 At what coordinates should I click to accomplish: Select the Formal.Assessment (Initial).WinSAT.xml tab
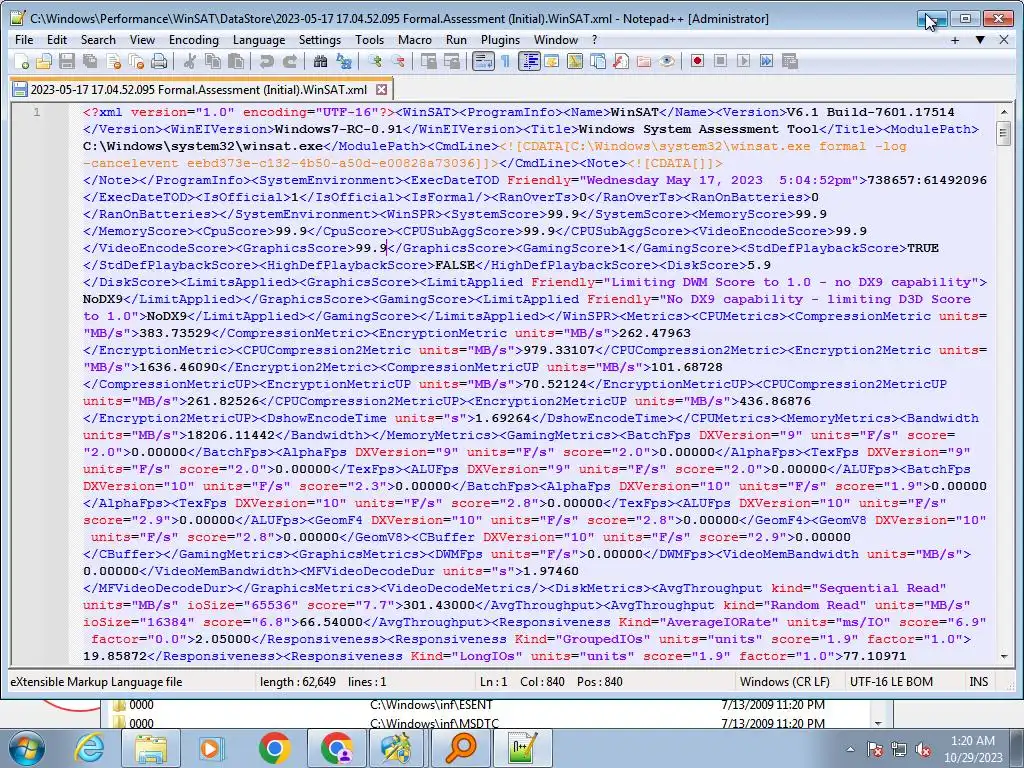point(199,89)
